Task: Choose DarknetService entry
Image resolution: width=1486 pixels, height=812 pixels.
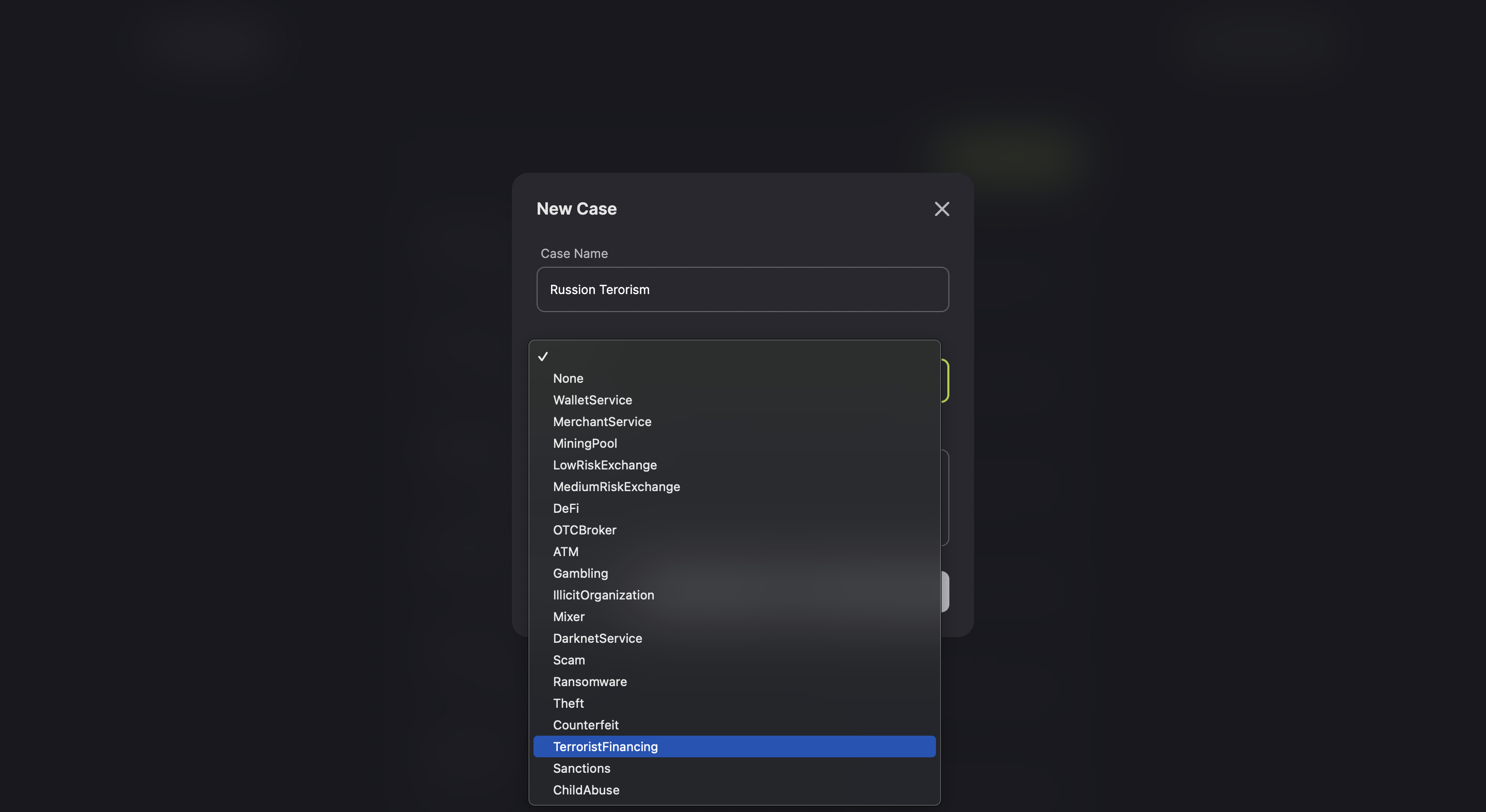Action: coord(597,638)
